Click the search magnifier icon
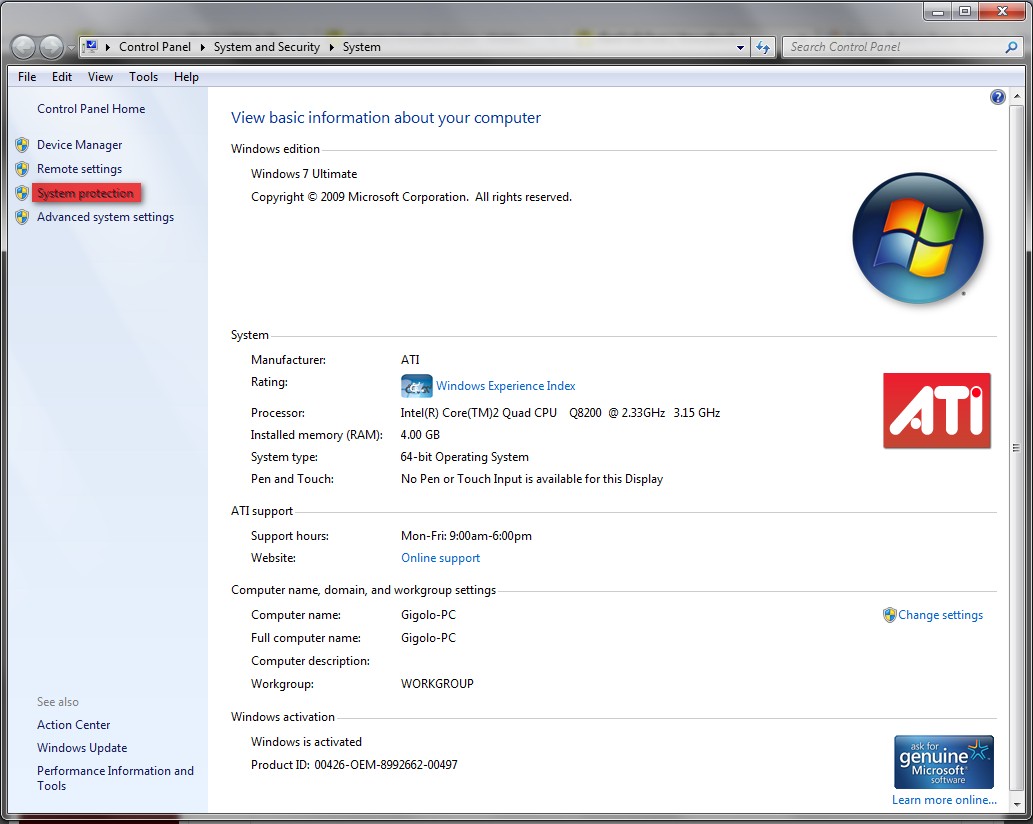This screenshot has width=1033, height=824. pos(1011,47)
